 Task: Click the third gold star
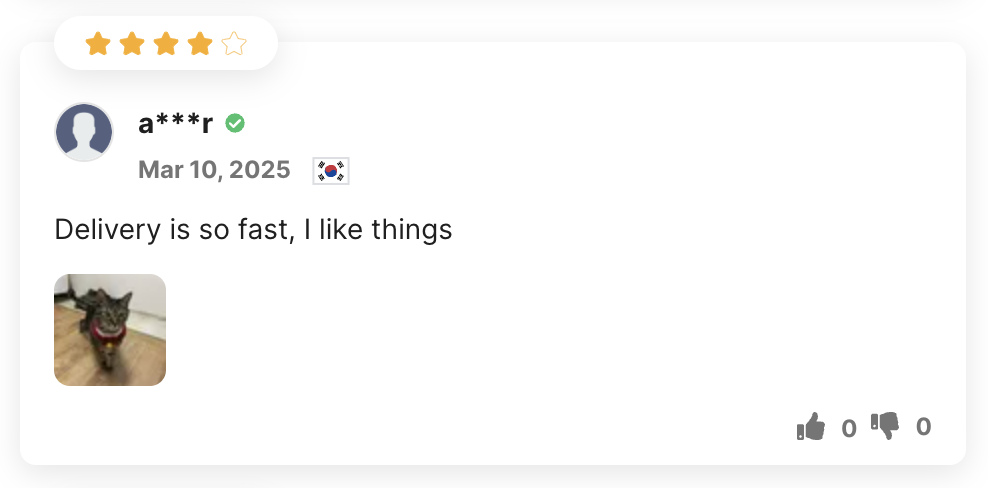[166, 44]
